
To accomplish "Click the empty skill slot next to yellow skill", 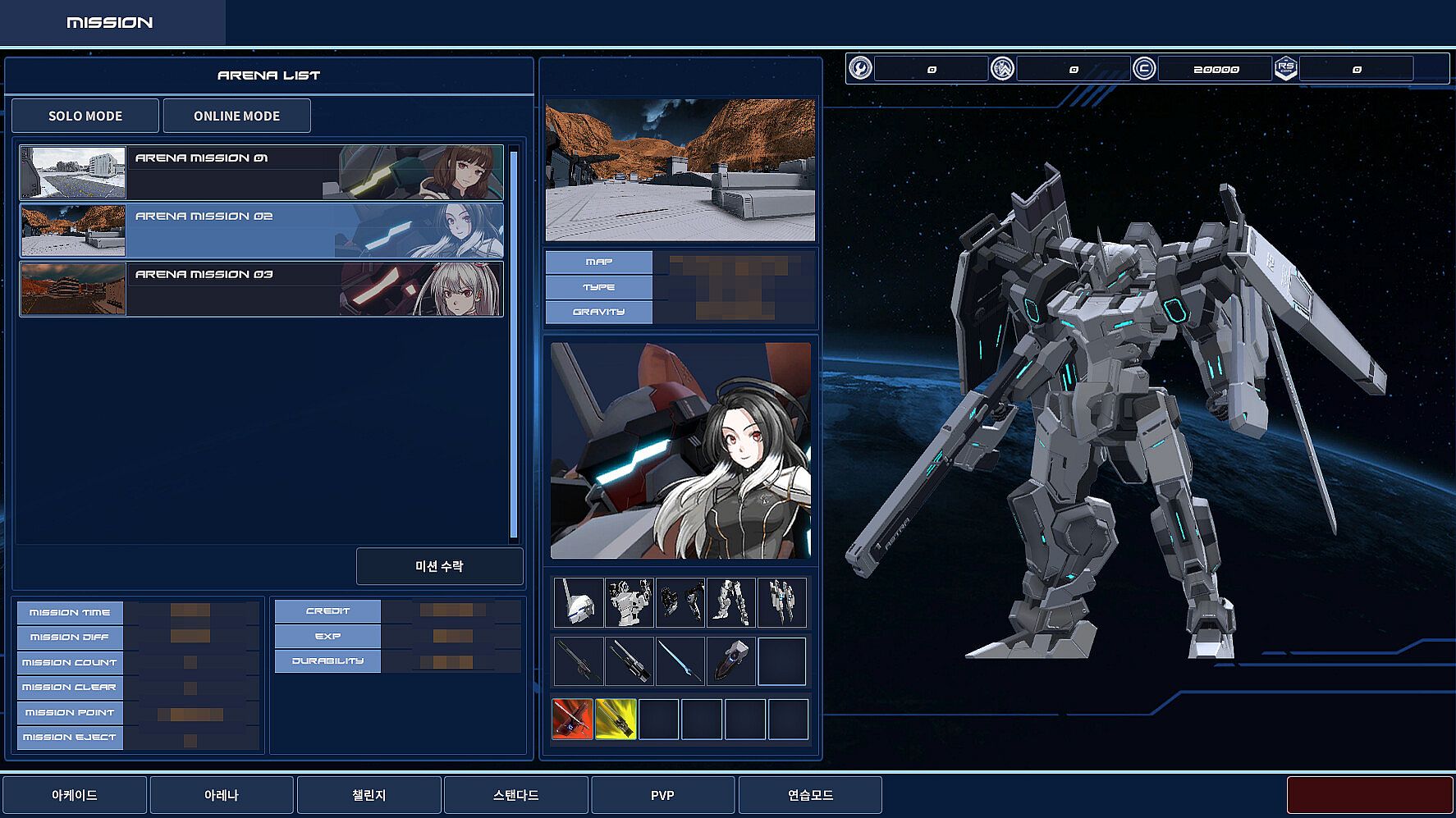I will pos(659,720).
